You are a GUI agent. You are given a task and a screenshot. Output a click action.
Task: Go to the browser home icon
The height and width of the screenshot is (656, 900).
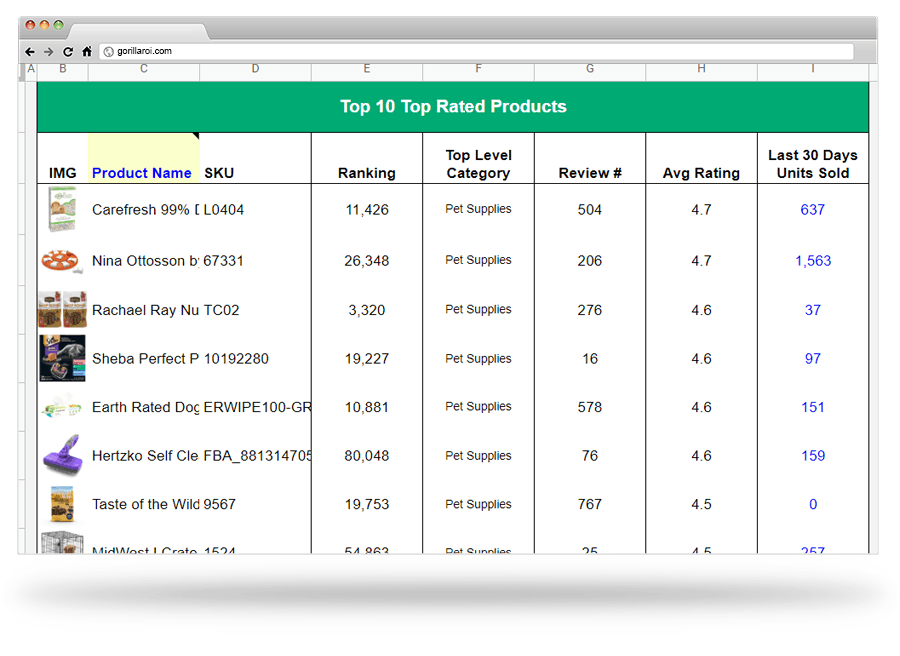(x=87, y=51)
